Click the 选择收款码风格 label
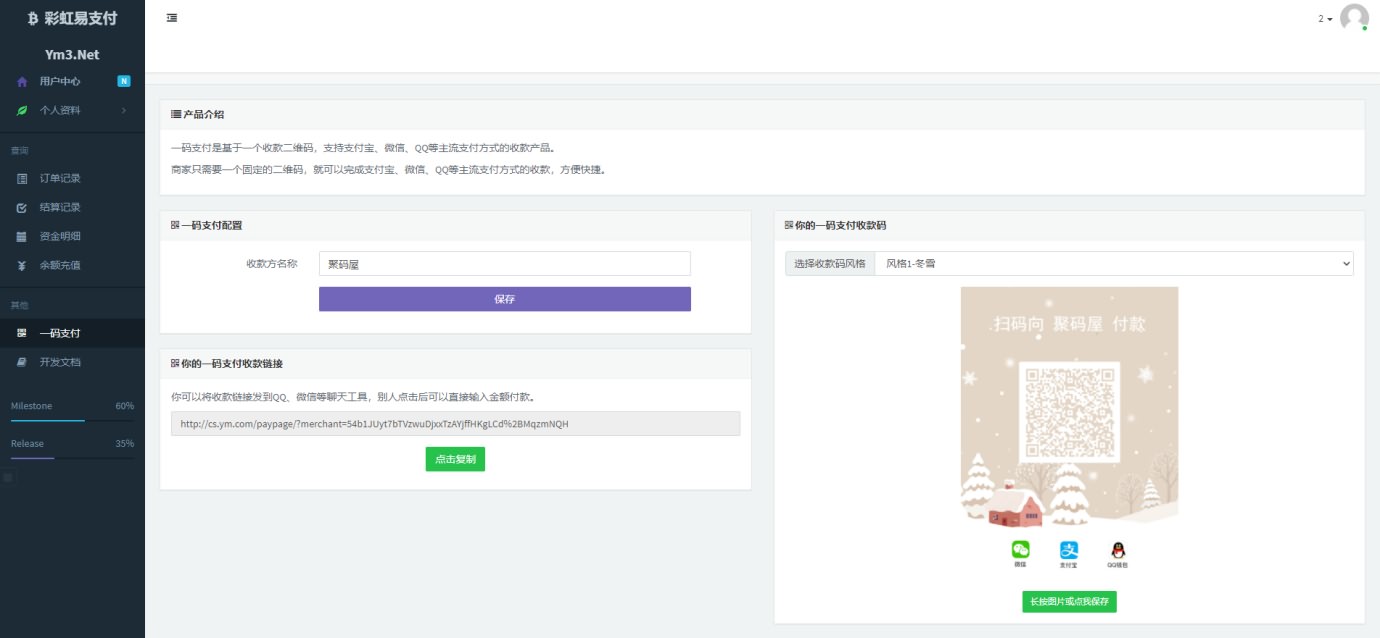Image resolution: width=1380 pixels, height=638 pixels. pos(830,264)
